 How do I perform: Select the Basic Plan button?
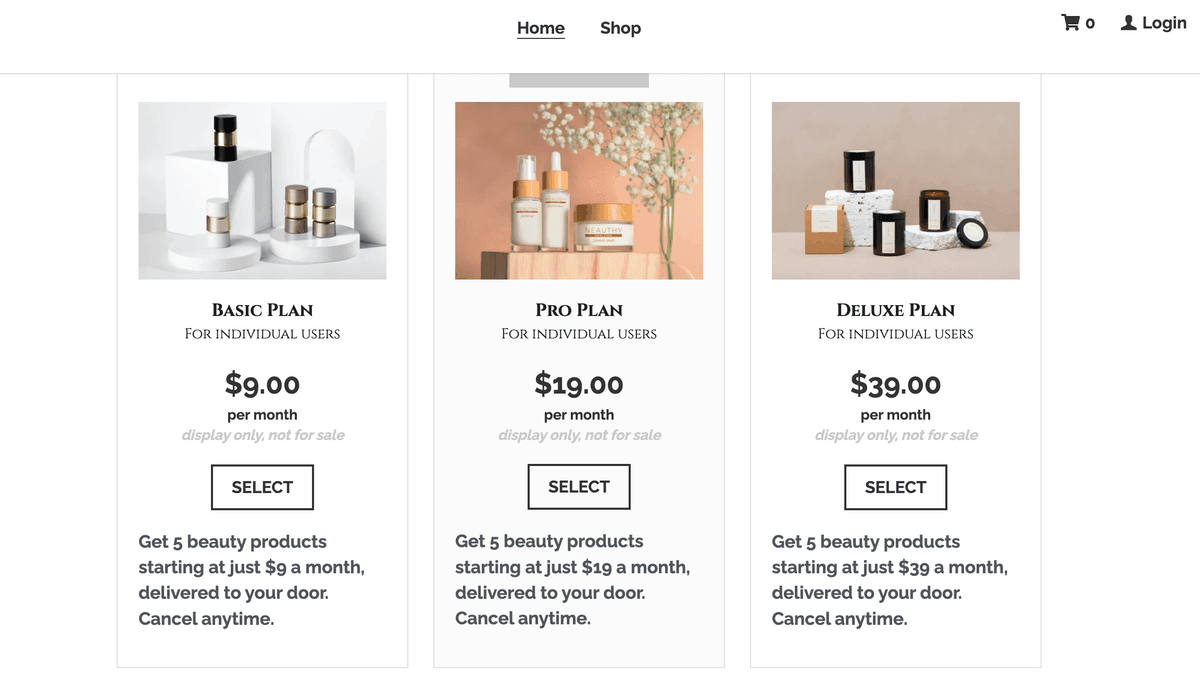(262, 487)
